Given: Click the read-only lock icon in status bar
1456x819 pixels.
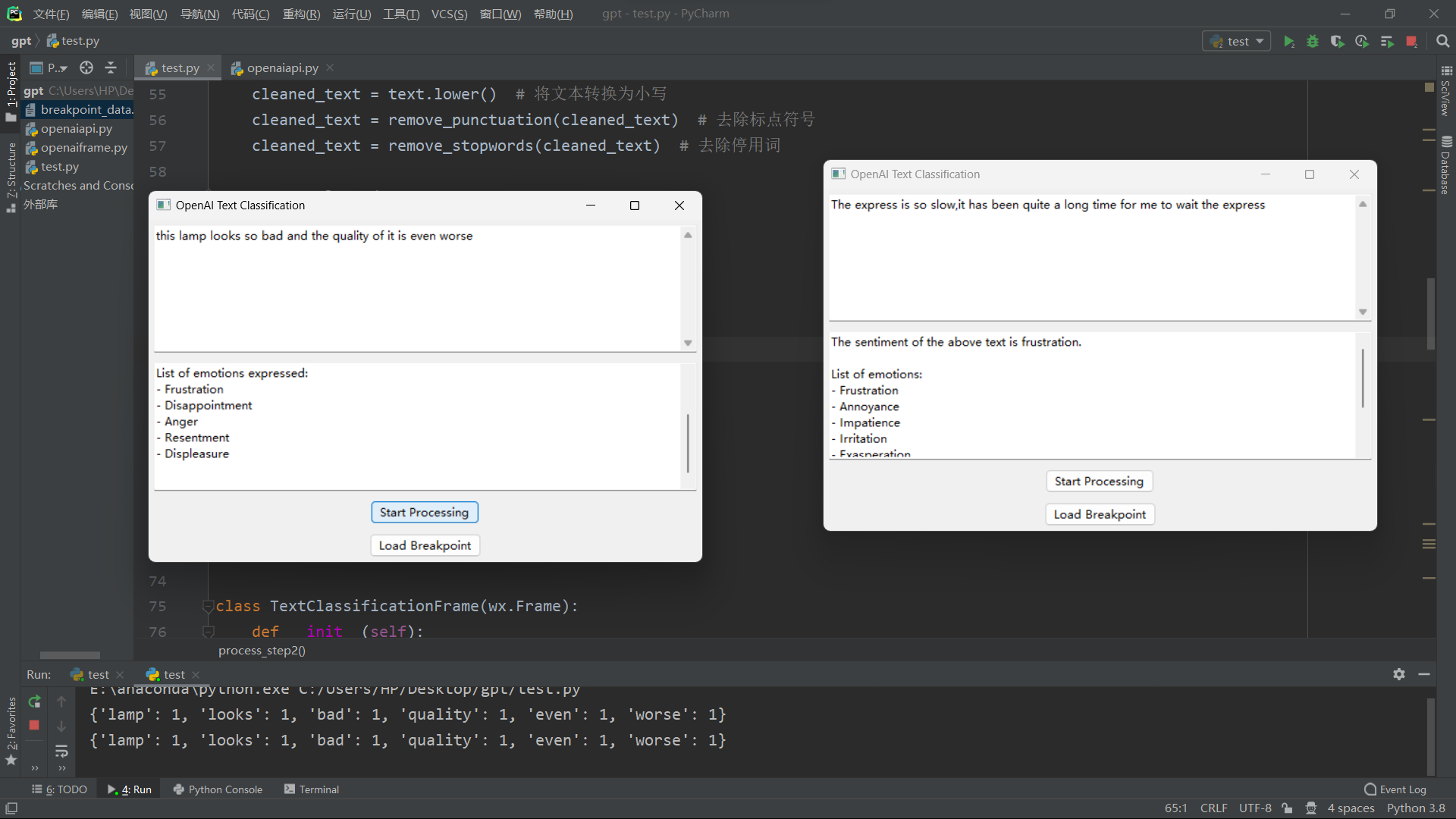Looking at the screenshot, I should click(1287, 808).
